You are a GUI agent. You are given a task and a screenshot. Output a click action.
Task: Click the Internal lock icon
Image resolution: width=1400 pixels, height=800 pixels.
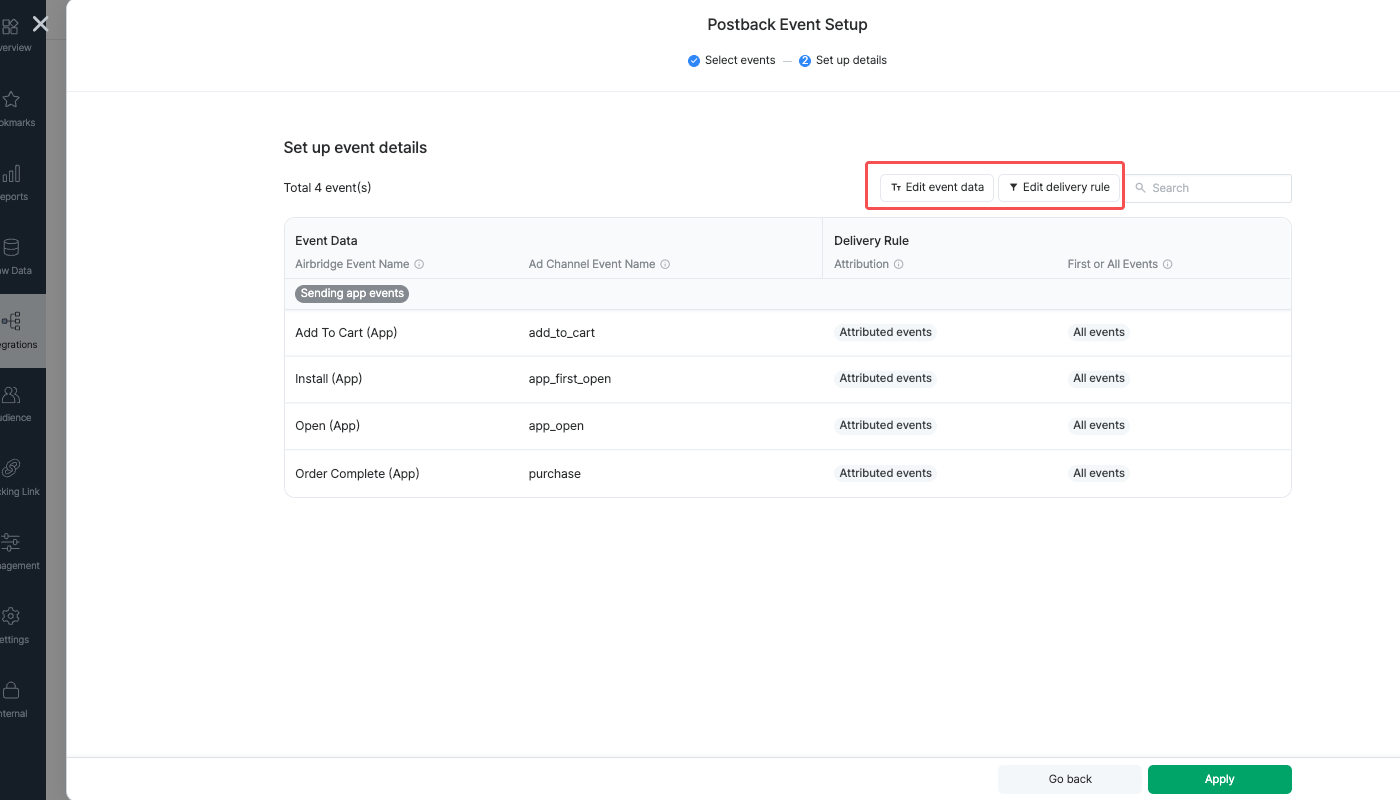11,690
